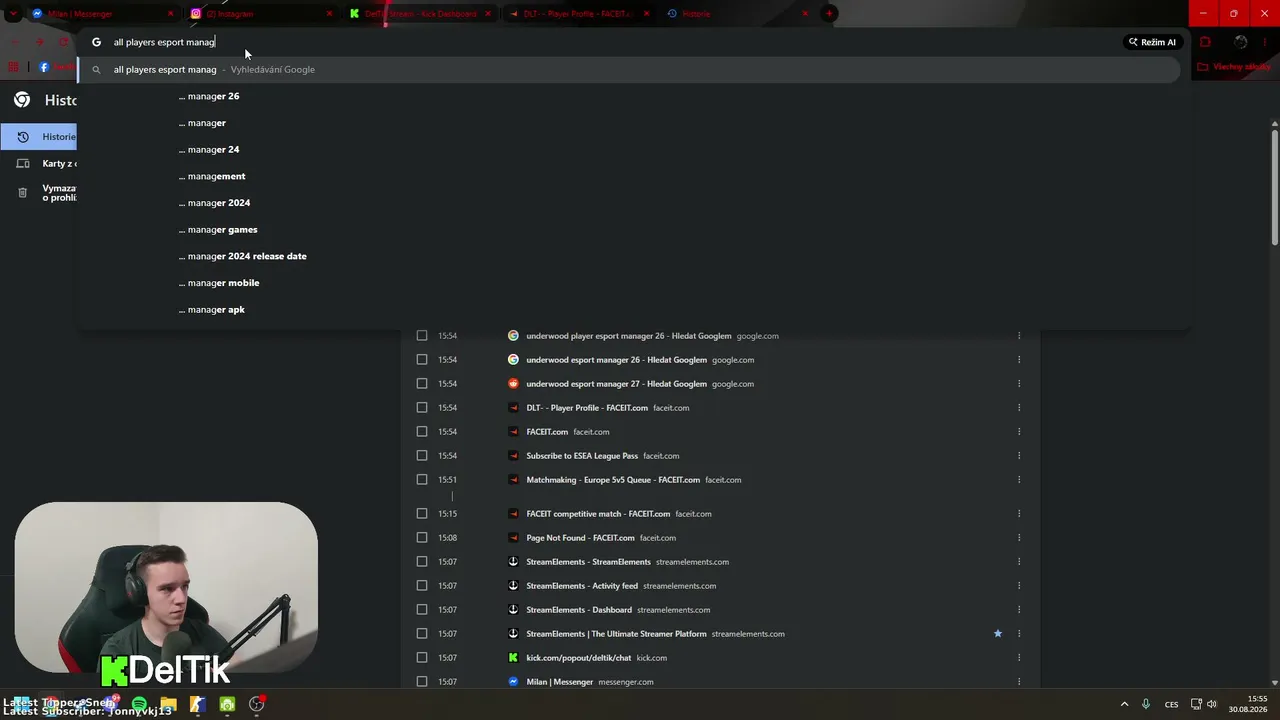Click the Google favicon of underwood esport manager 26
Screen dimensions: 1280x720
pyautogui.click(x=513, y=360)
